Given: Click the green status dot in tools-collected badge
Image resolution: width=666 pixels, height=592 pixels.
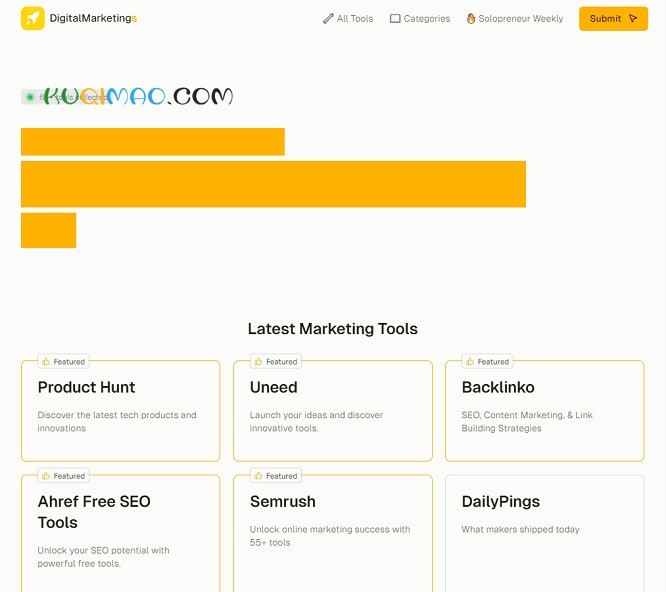Looking at the screenshot, I should [x=30, y=97].
